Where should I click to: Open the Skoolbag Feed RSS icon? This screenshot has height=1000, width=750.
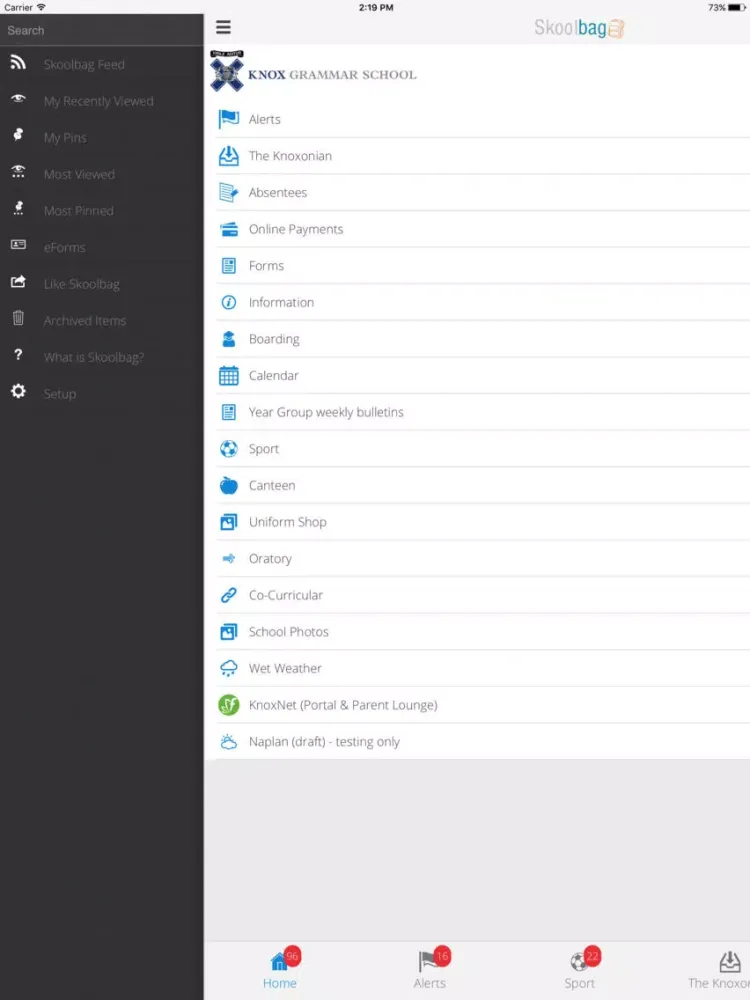(x=18, y=62)
